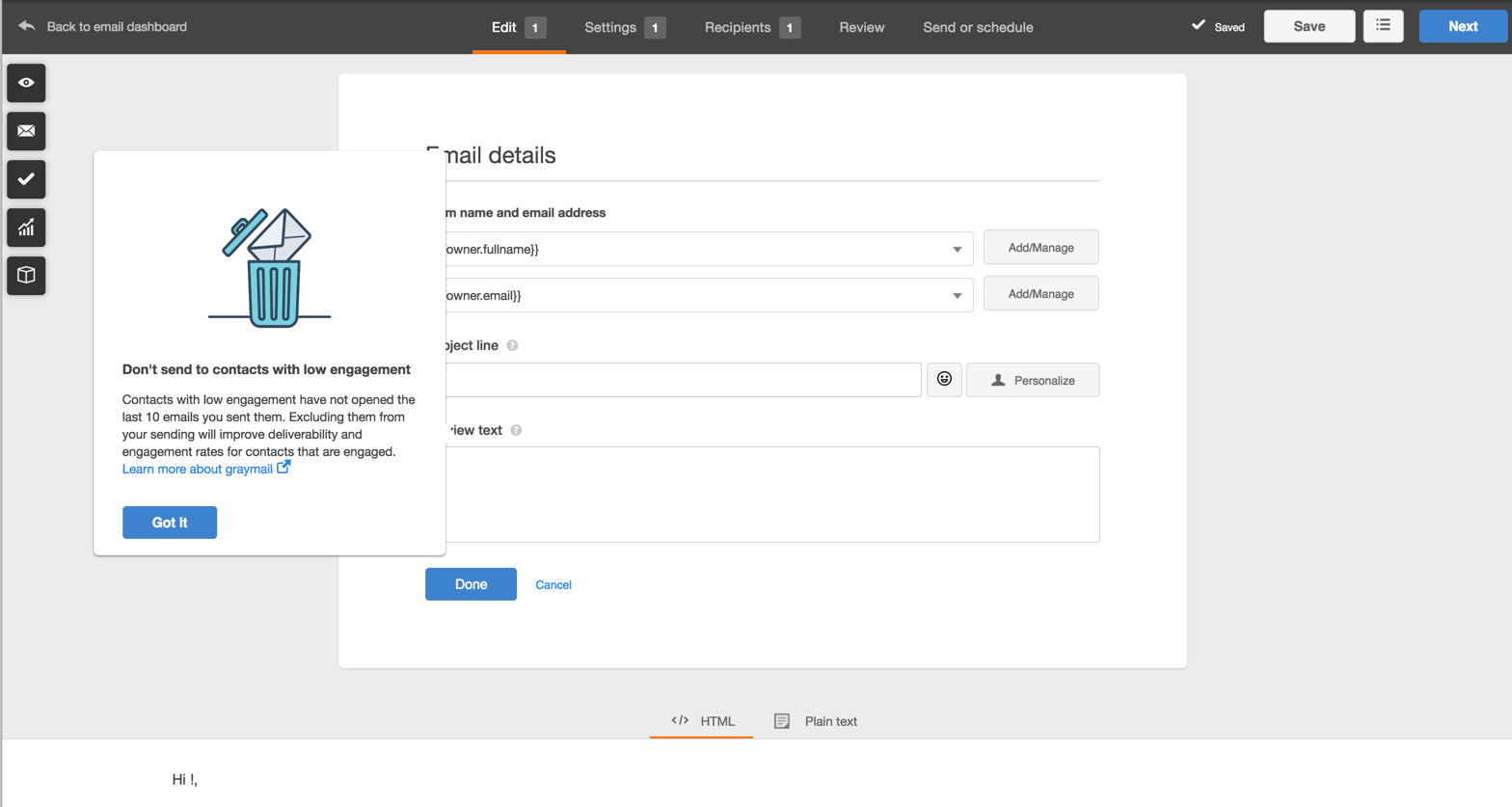Click the Personalize button
The image size is (1512, 807).
[x=1032, y=380]
